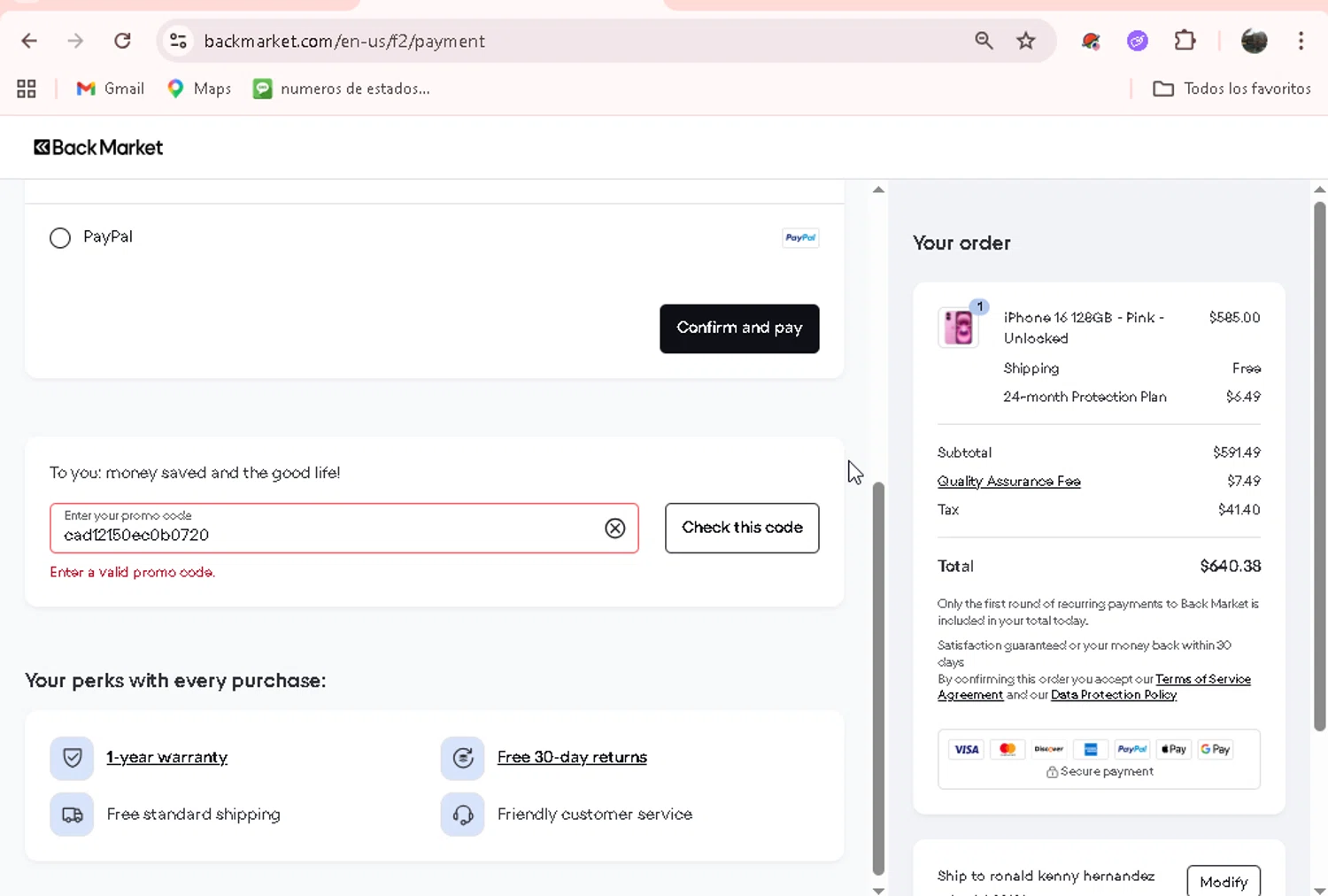The height and width of the screenshot is (896, 1328).
Task: Click the Google Pay icon
Action: (x=1216, y=749)
